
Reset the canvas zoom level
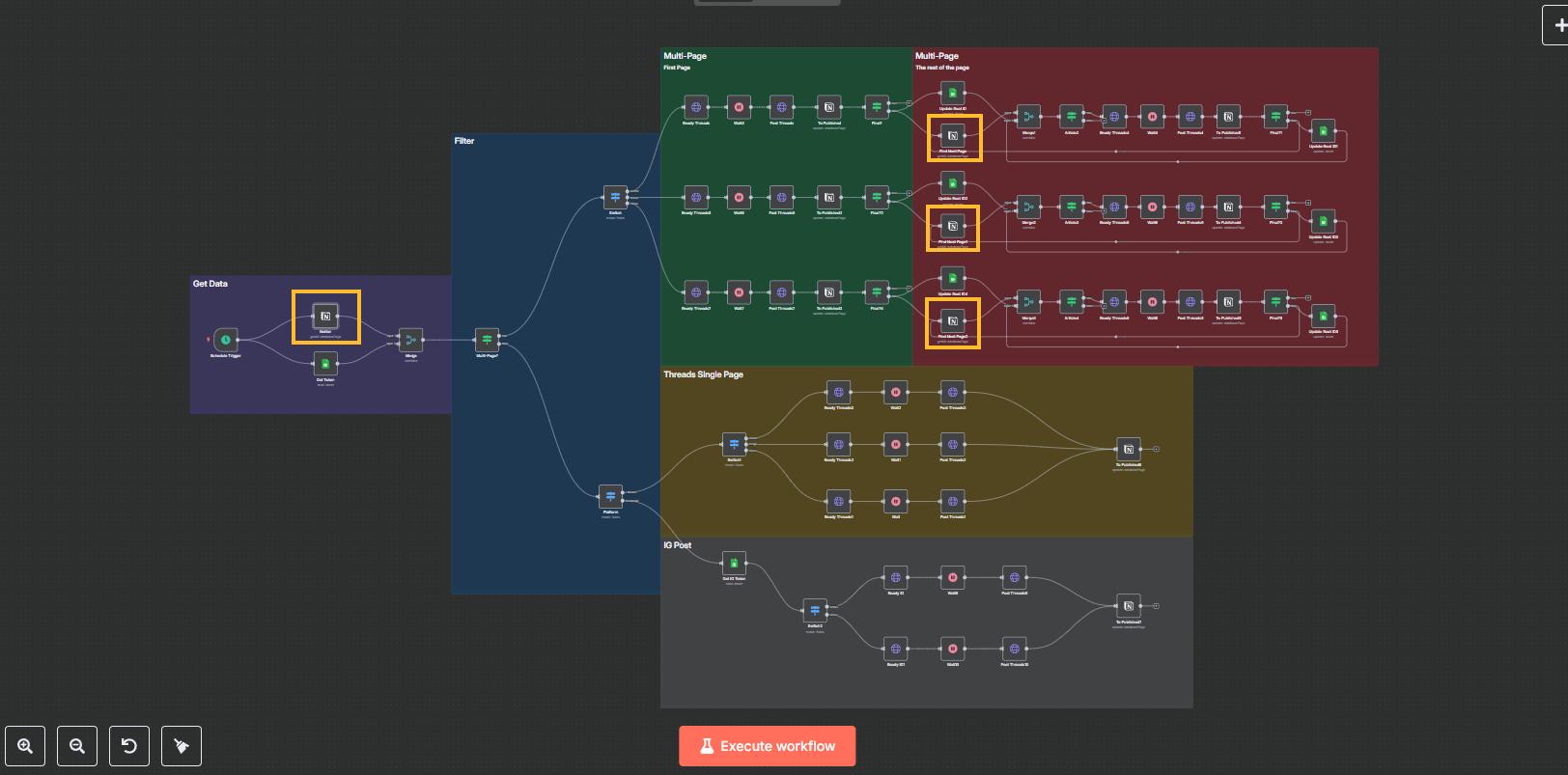point(129,746)
